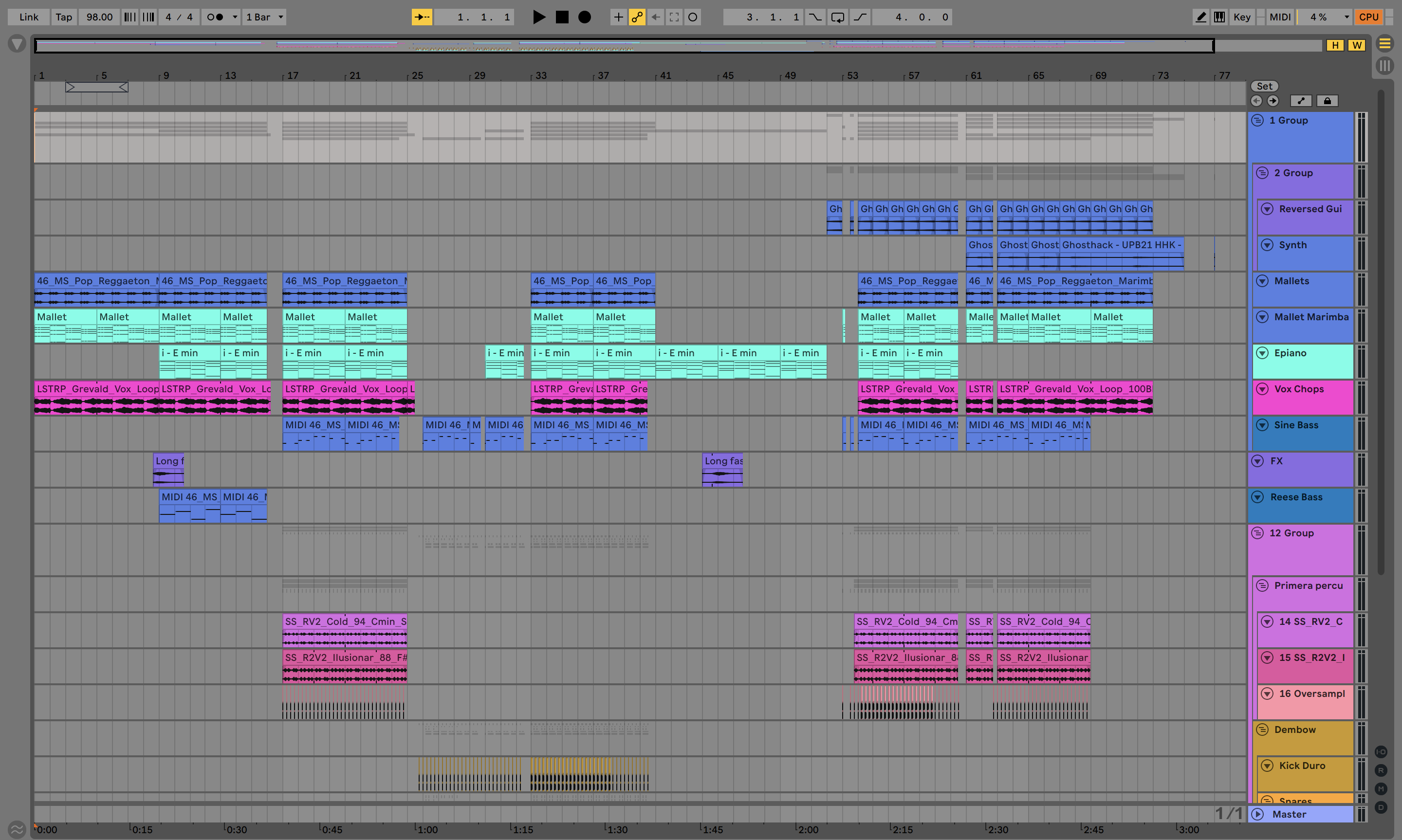Screen dimensions: 1402x840
Task: Click the MIDI map mode button
Action: (1280, 17)
